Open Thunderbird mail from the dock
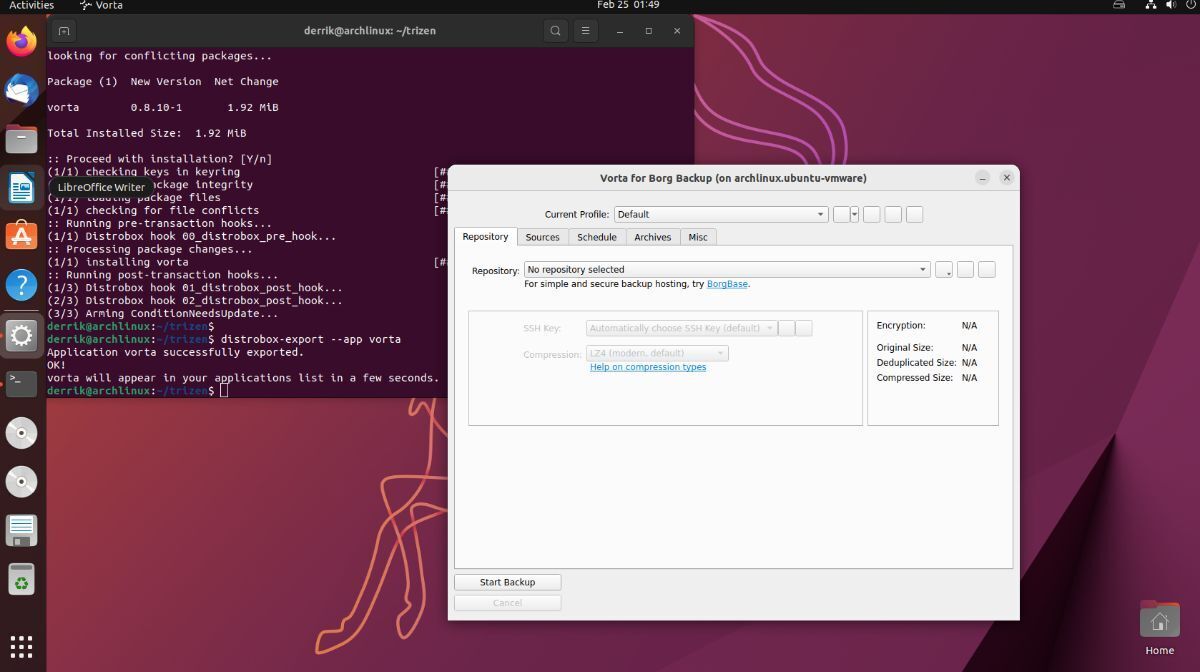This screenshot has height=672, width=1200. pyautogui.click(x=21, y=90)
